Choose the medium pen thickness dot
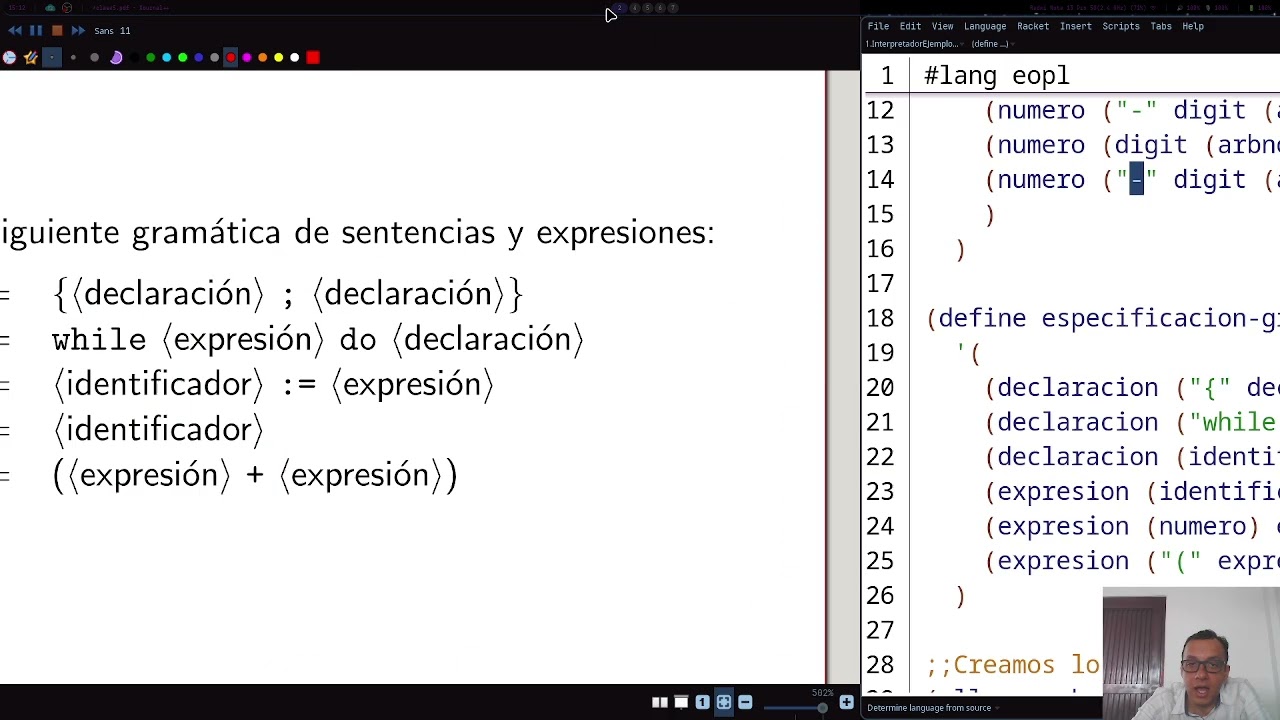1280x720 pixels. 73,57
